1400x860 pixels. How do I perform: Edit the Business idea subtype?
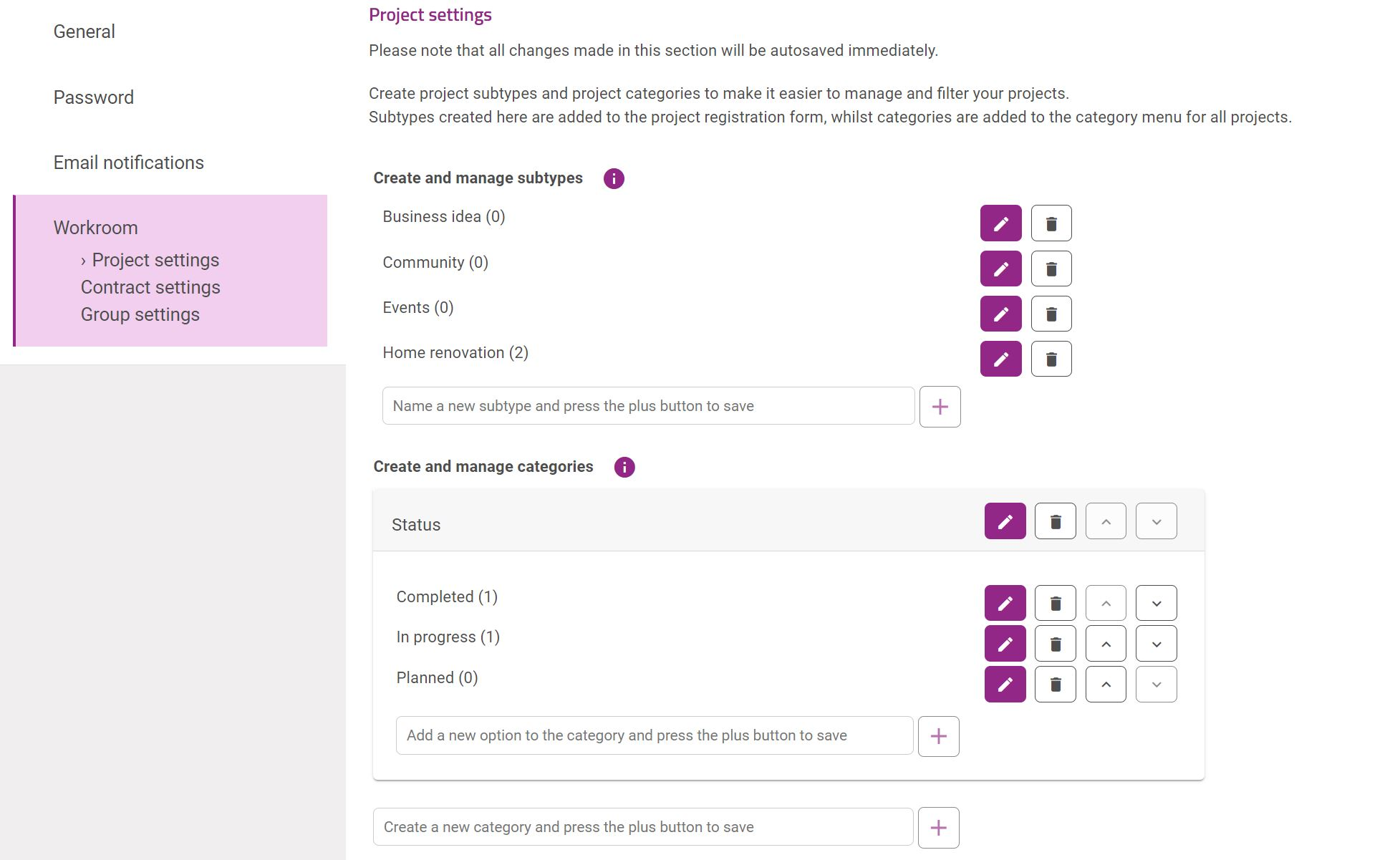[x=1000, y=223]
